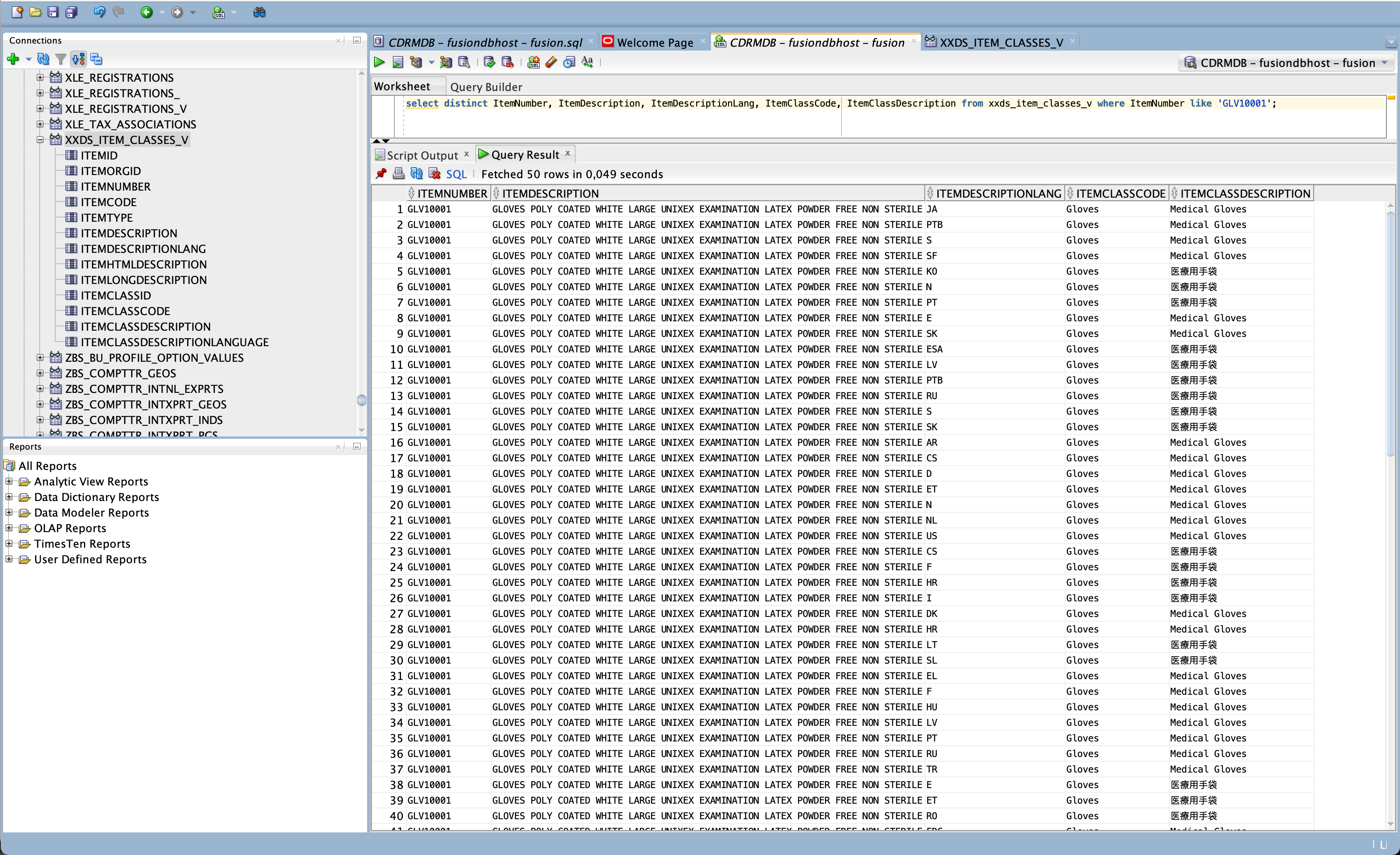The width and height of the screenshot is (1400, 855).
Task: Open the Welcome Page tab
Action: [x=654, y=42]
